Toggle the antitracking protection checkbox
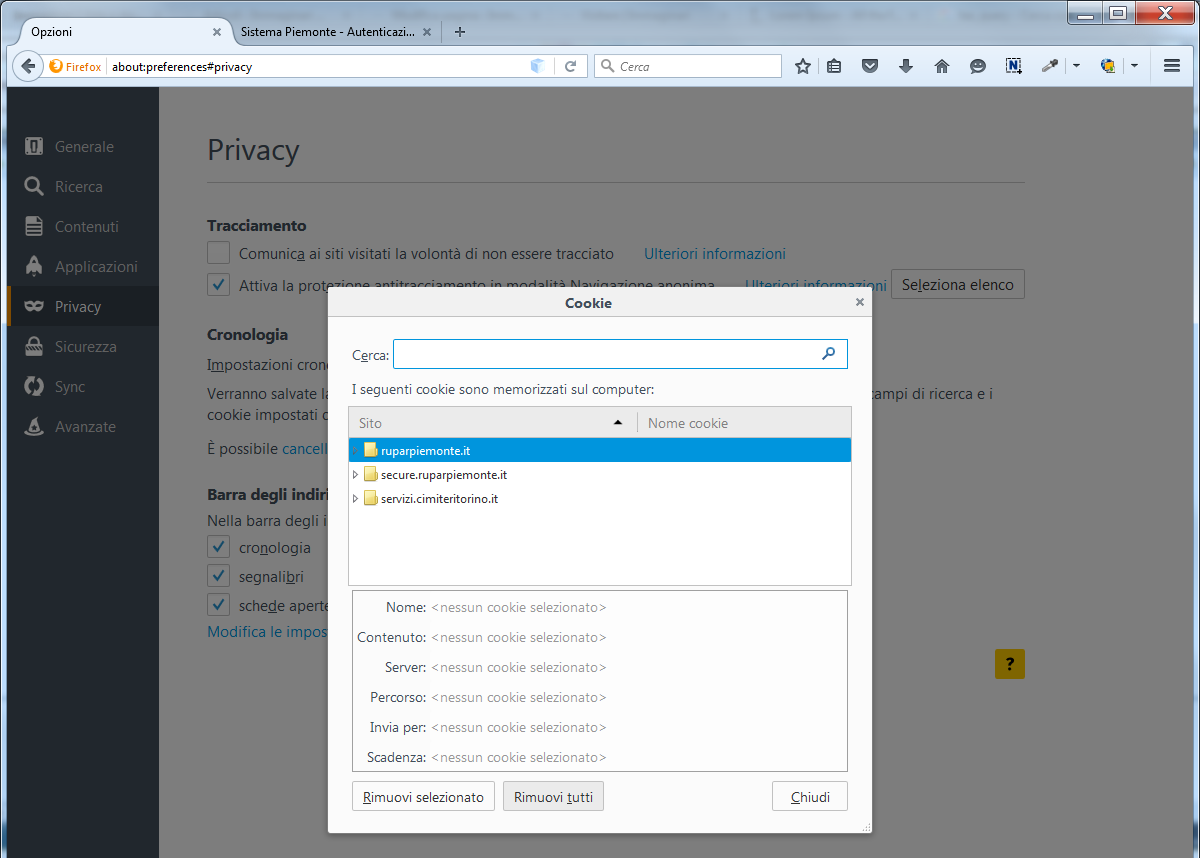1200x858 pixels. pos(218,285)
